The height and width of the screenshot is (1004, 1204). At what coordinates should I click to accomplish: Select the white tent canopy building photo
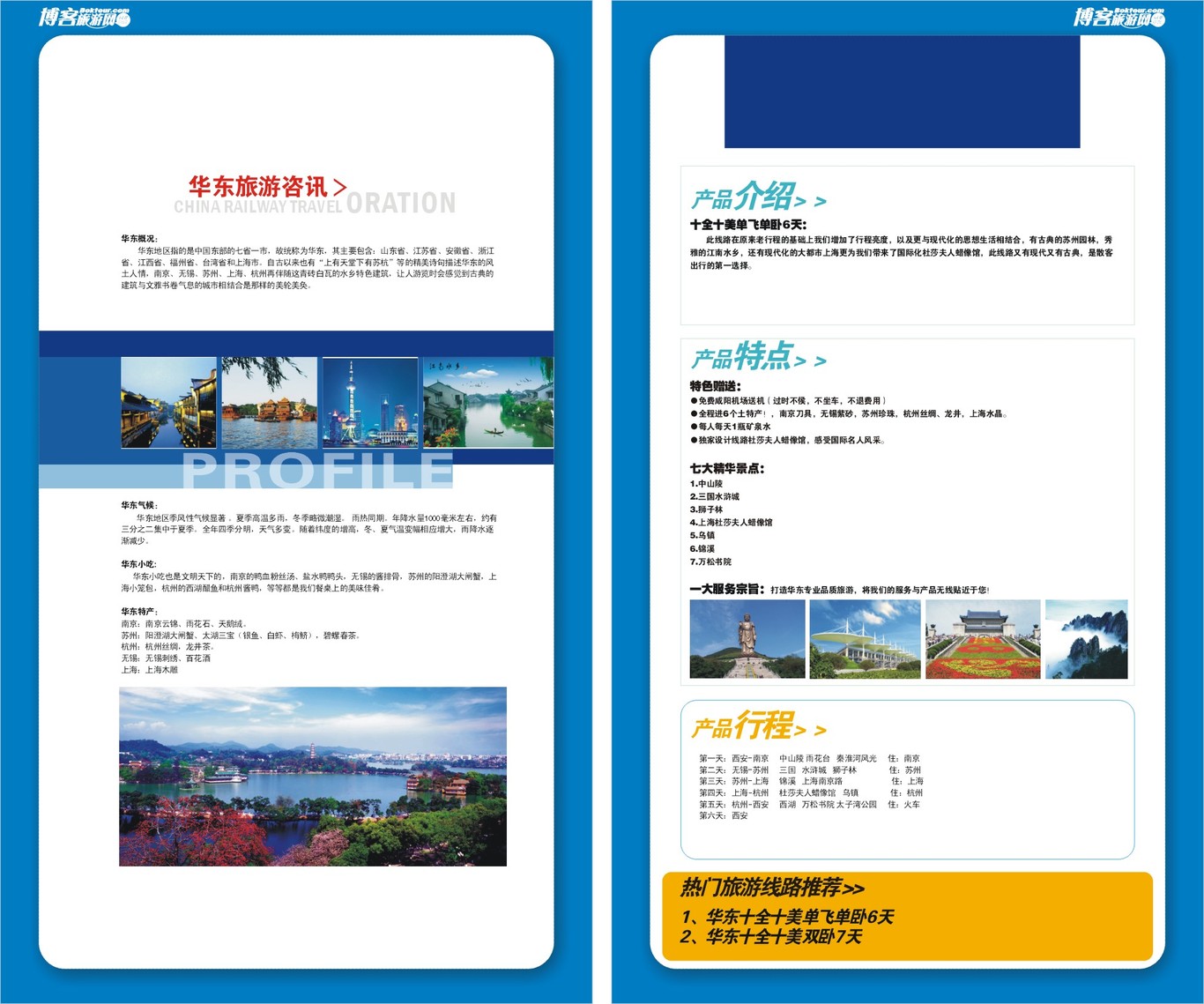click(865, 639)
